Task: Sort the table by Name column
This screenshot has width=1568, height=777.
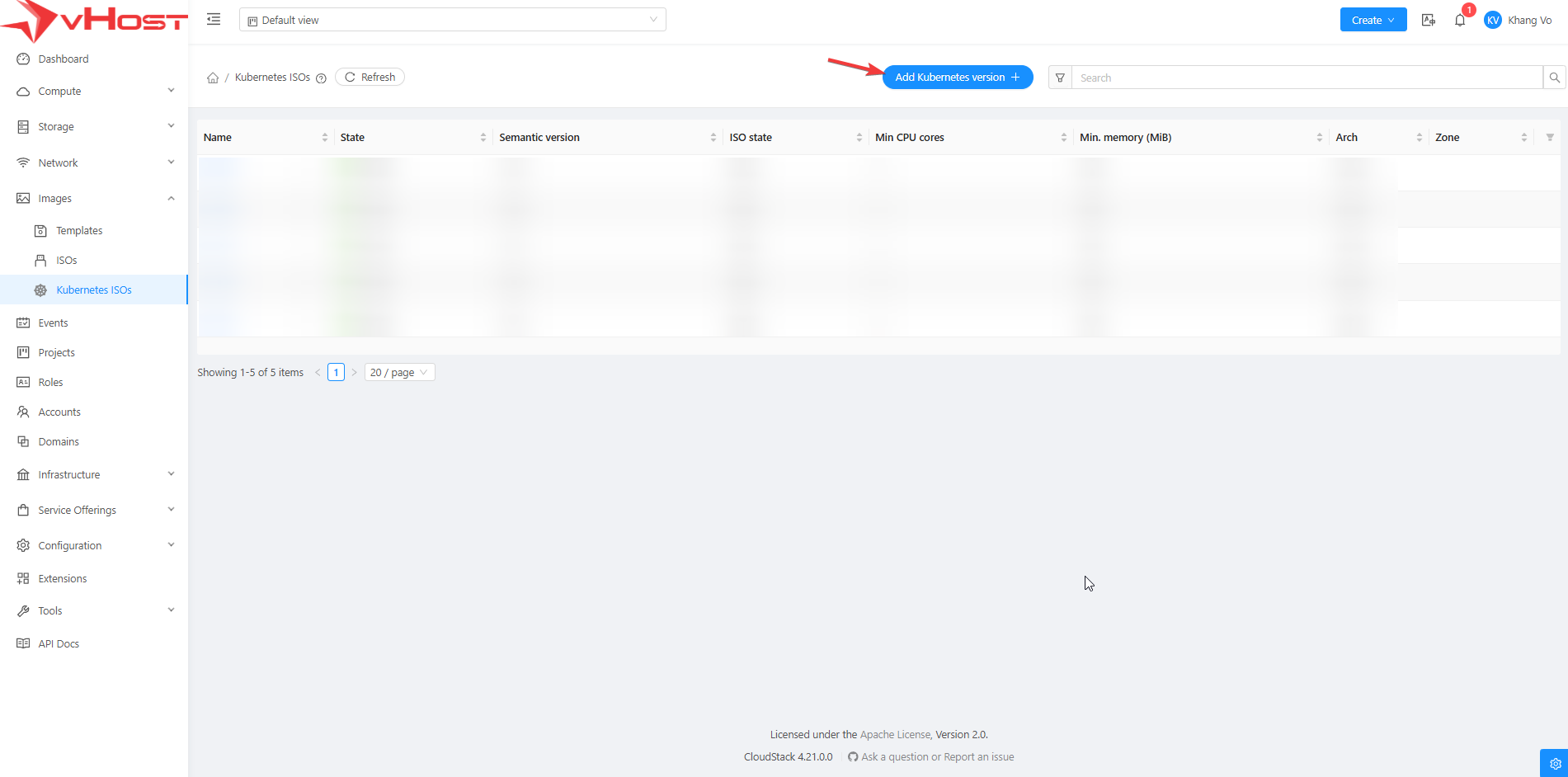Action: (x=324, y=138)
